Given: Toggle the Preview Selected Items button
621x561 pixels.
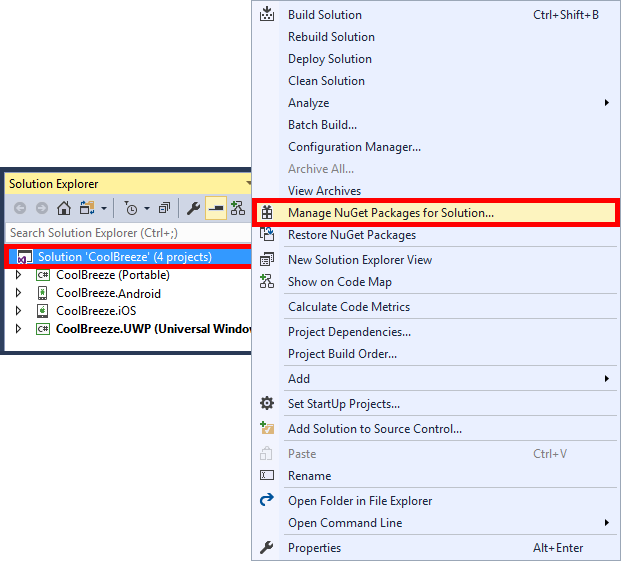Looking at the screenshot, I should click(x=215, y=208).
